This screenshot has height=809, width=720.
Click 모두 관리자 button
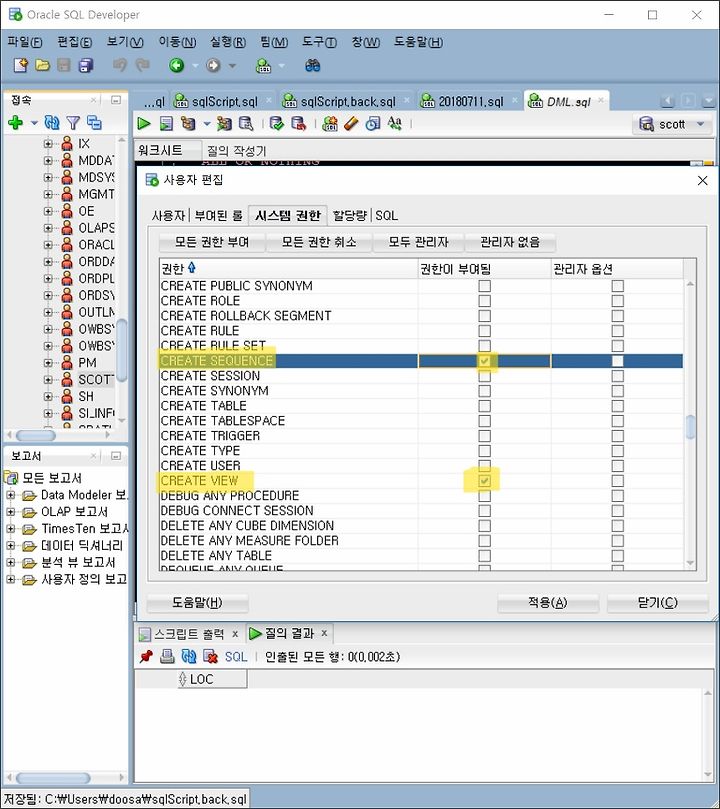418,242
